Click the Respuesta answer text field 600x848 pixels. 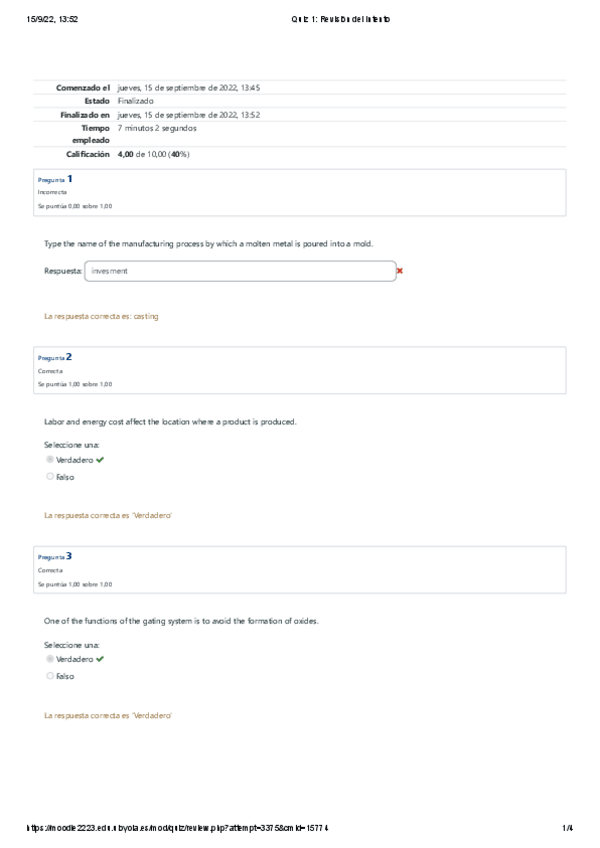pos(240,271)
